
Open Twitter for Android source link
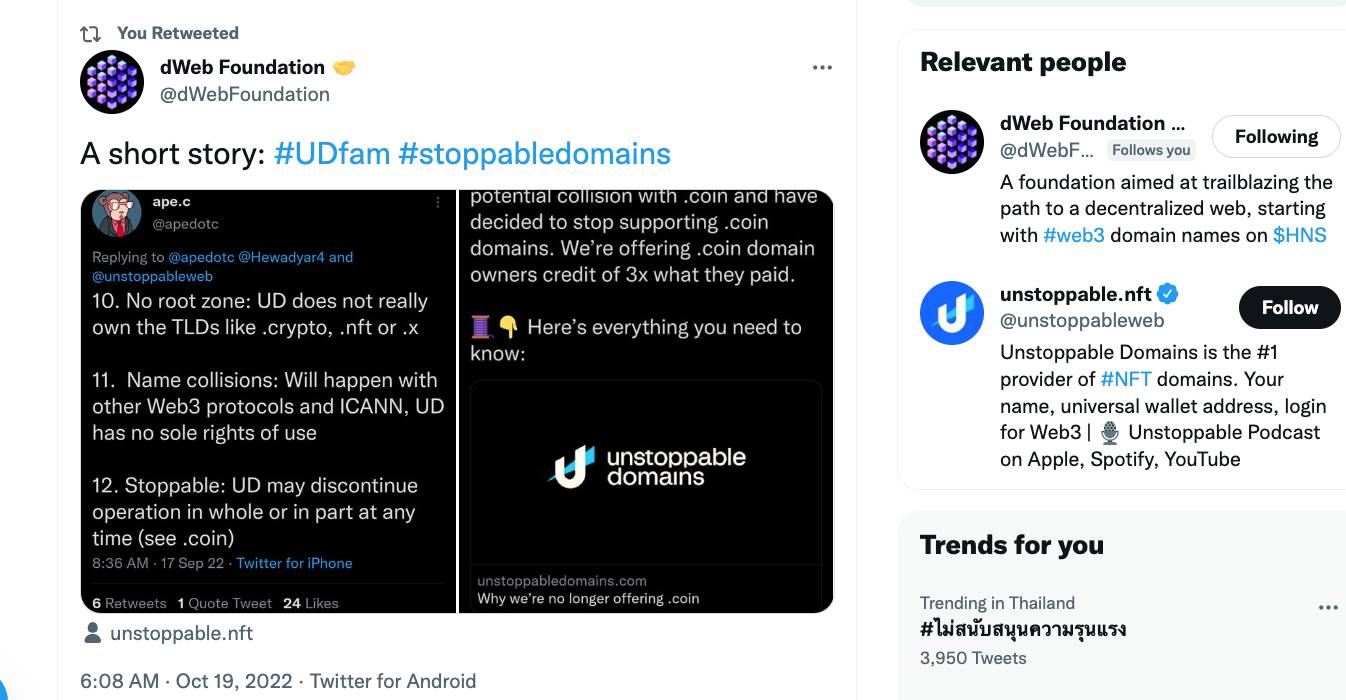pyautogui.click(x=392, y=681)
